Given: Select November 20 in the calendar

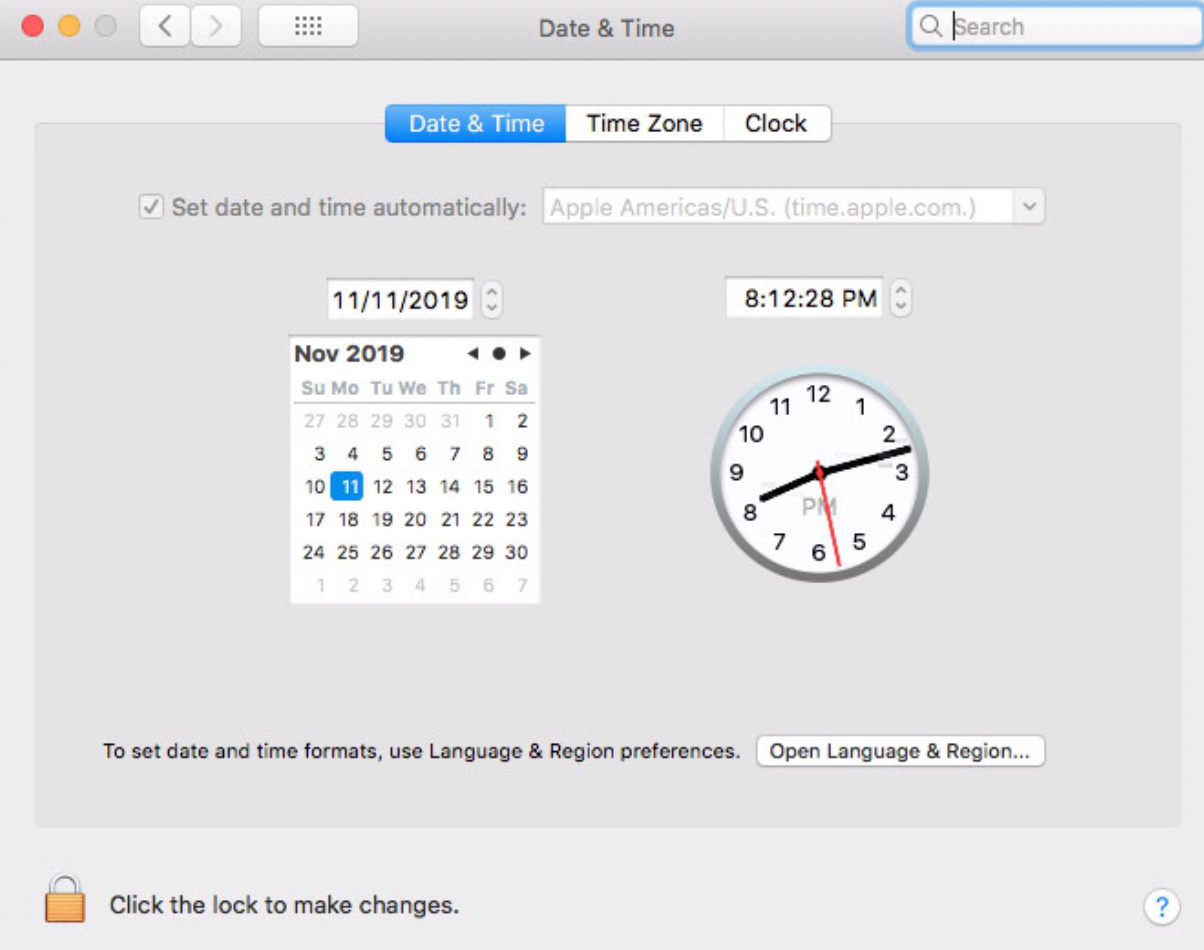Looking at the screenshot, I should pyautogui.click(x=415, y=520).
